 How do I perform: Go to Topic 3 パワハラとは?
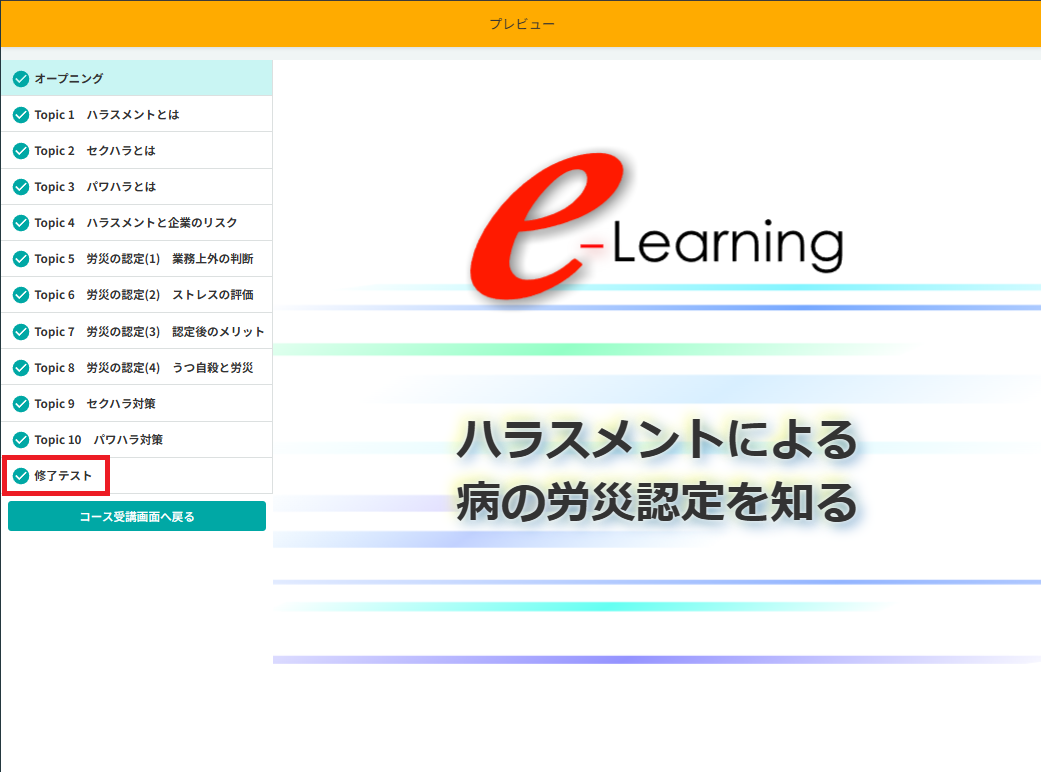(x=137, y=187)
